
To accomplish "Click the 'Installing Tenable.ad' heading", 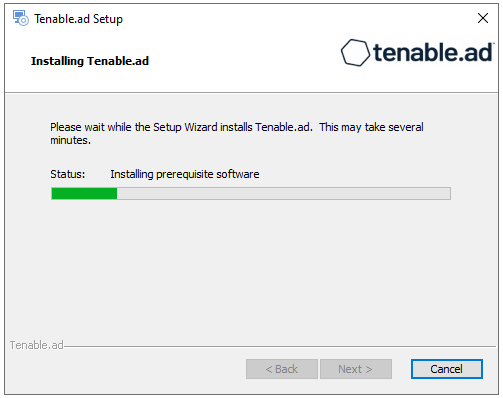I will 90,61.
